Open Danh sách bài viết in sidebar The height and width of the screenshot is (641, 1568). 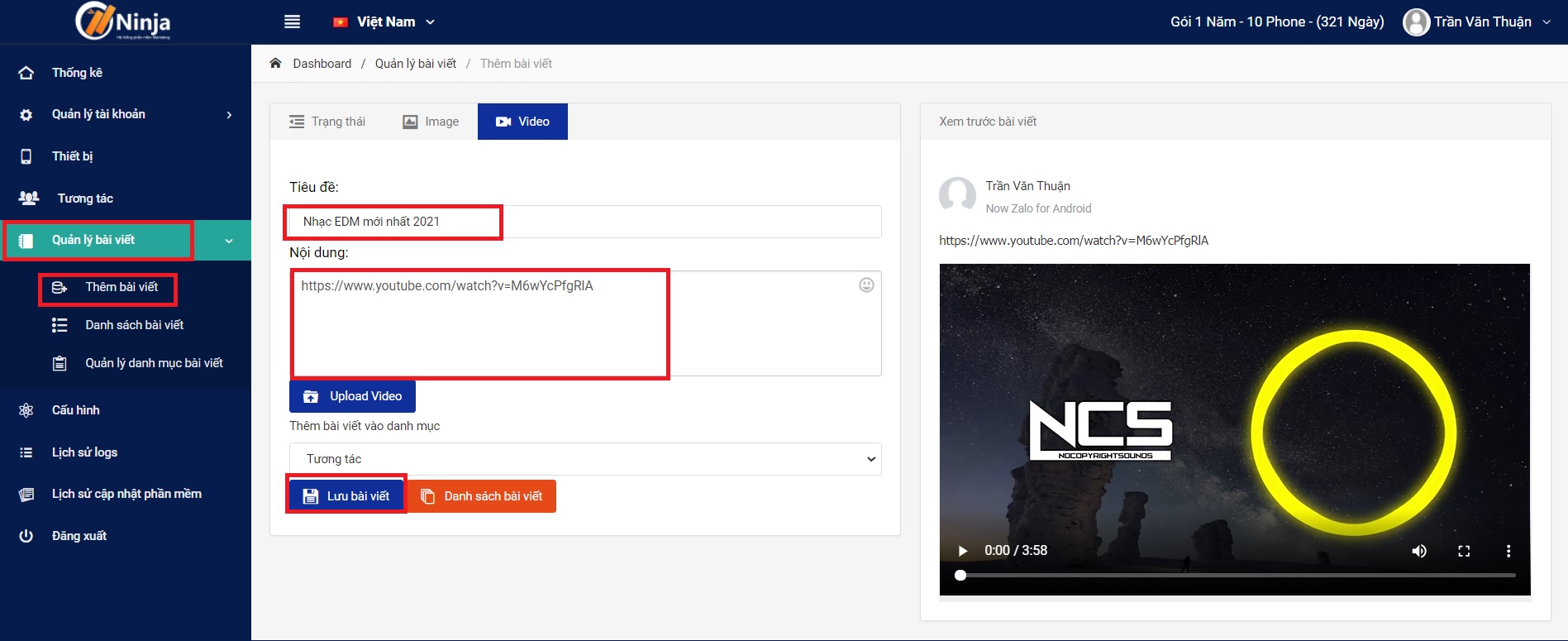134,325
